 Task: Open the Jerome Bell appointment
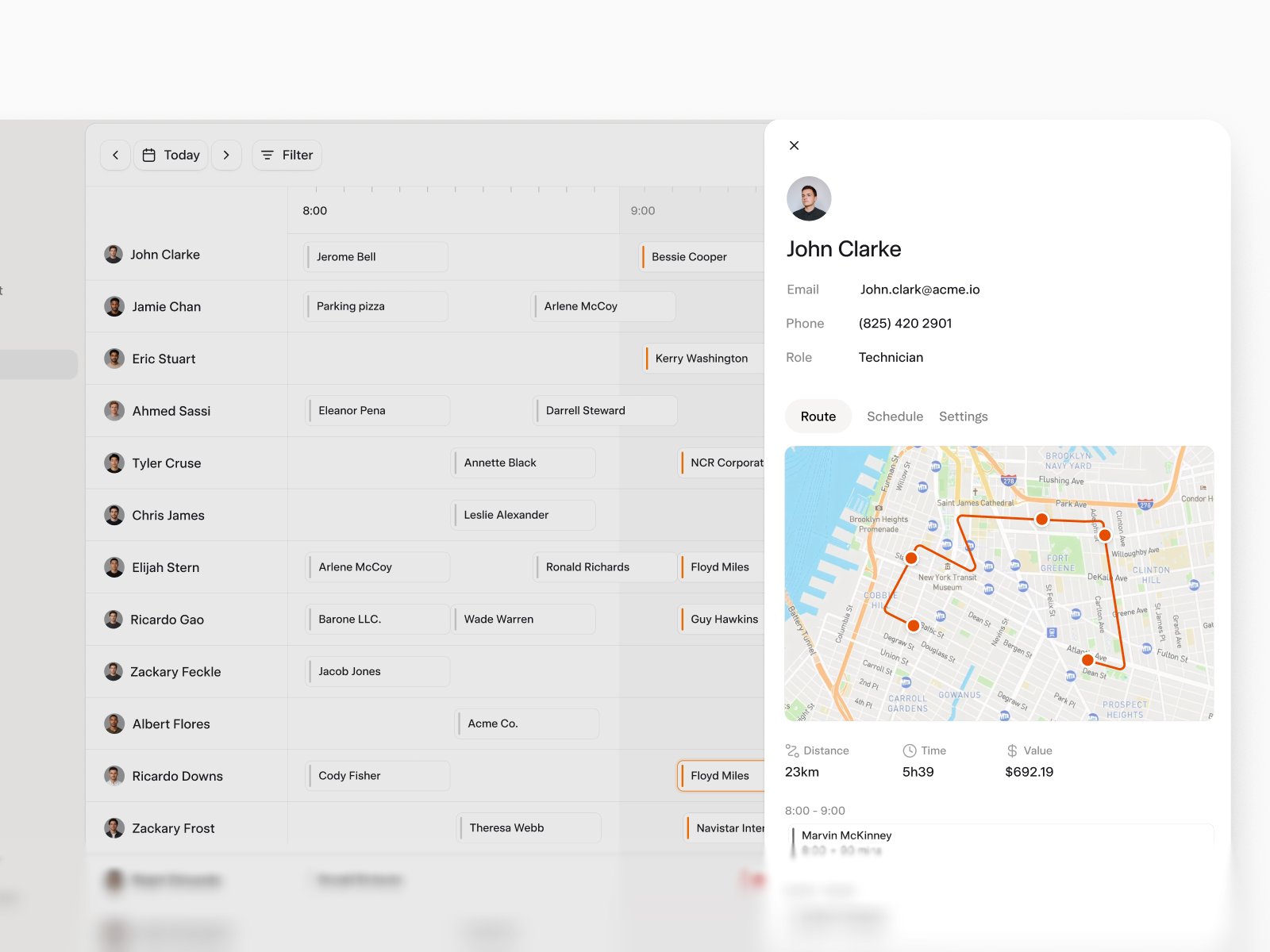point(376,257)
